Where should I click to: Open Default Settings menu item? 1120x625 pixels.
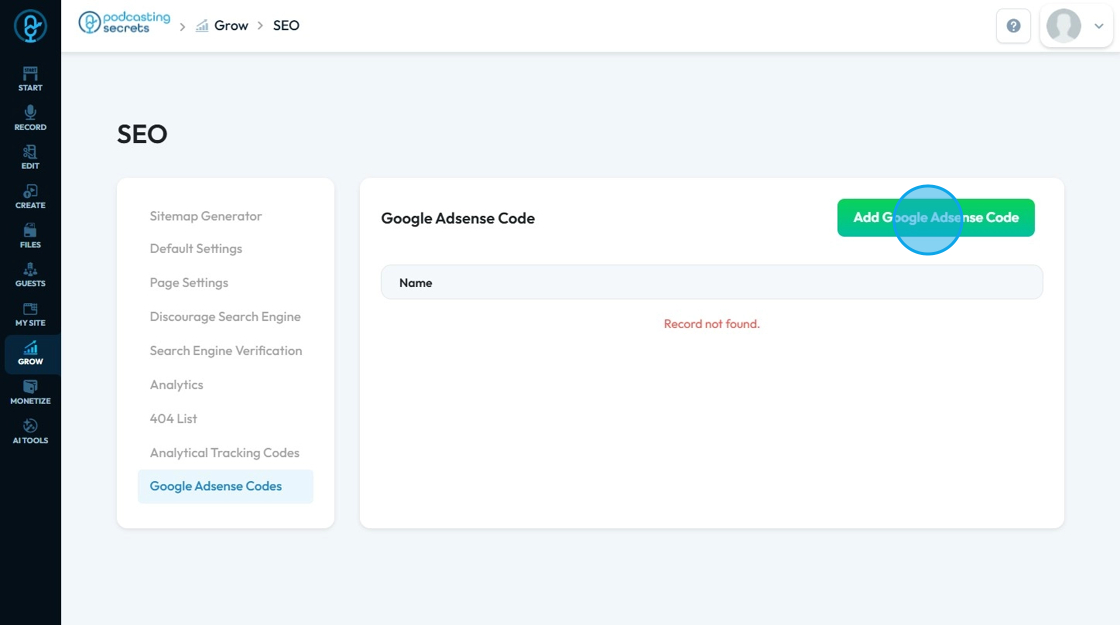[x=196, y=249]
